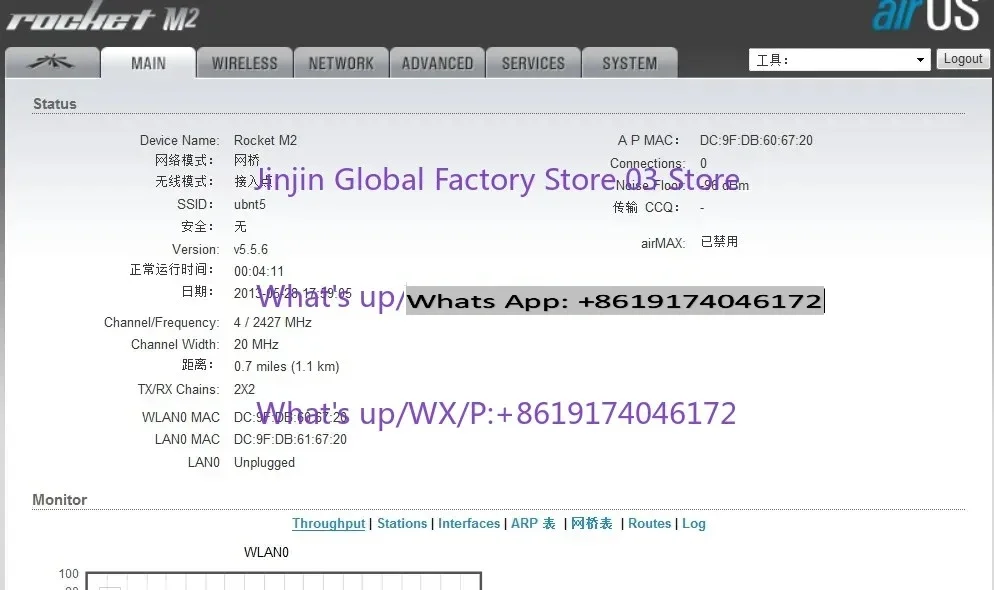This screenshot has width=994, height=590.
Task: Go to the ADVANCED tab
Action: pyautogui.click(x=437, y=63)
